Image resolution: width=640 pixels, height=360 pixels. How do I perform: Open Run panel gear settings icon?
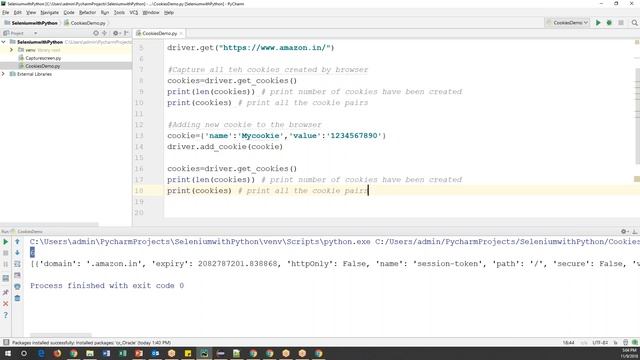(624, 231)
